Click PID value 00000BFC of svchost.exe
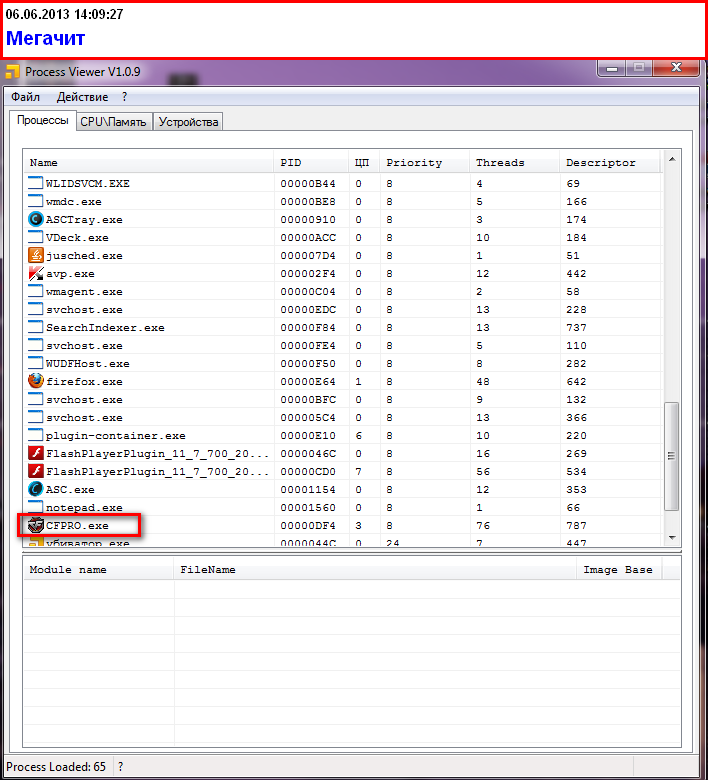 [x=308, y=399]
